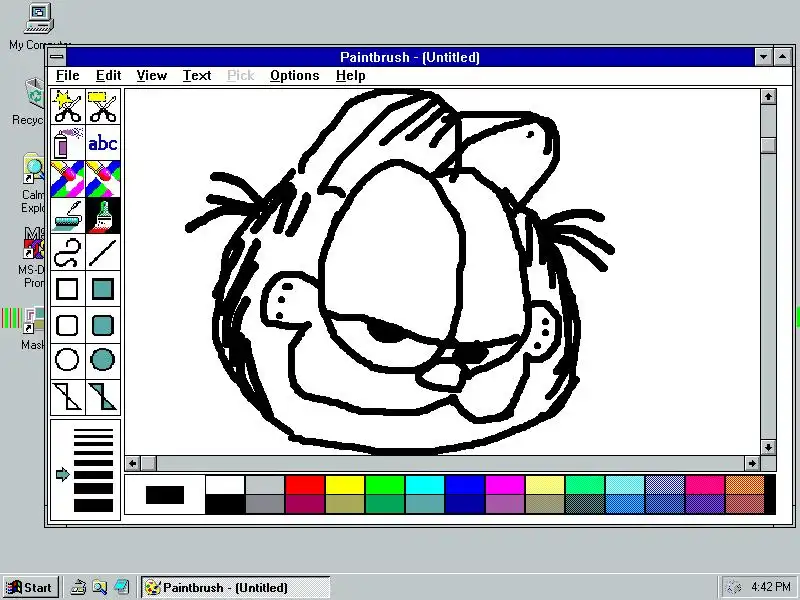Click the clock showing 4:42 PM
Viewport: 800px width, 600px height.
tap(770, 587)
